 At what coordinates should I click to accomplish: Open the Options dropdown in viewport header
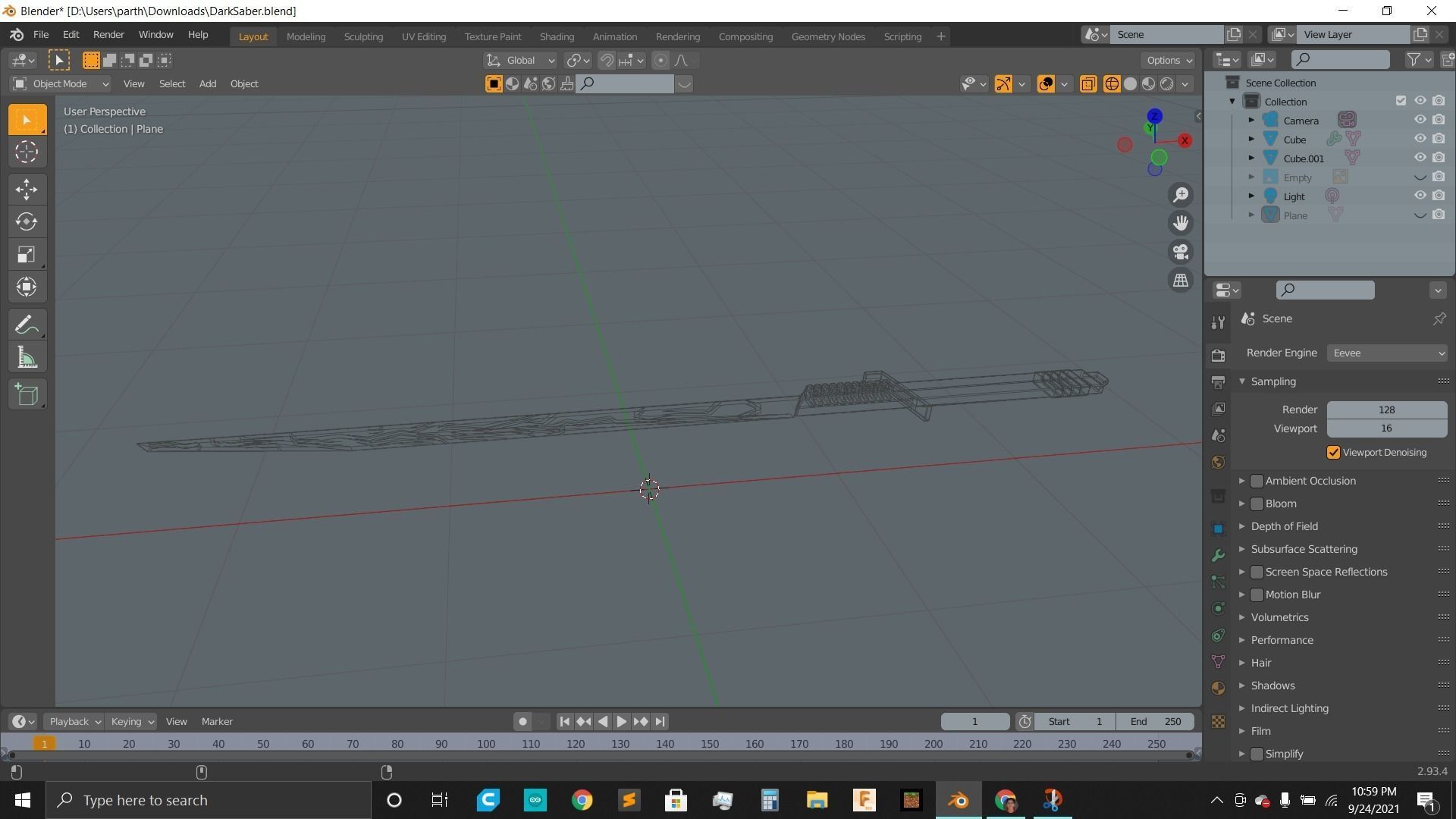click(1168, 61)
